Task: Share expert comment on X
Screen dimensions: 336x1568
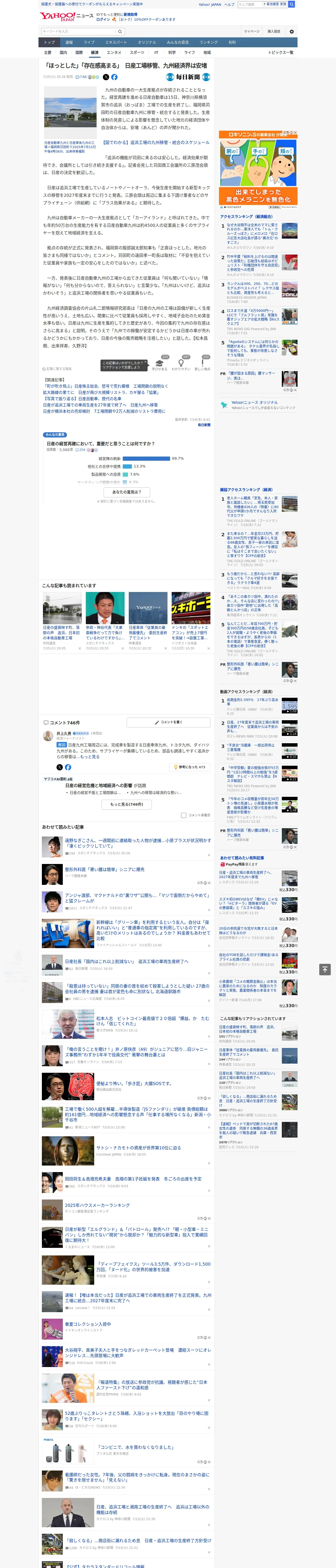Action: [x=59, y=767]
